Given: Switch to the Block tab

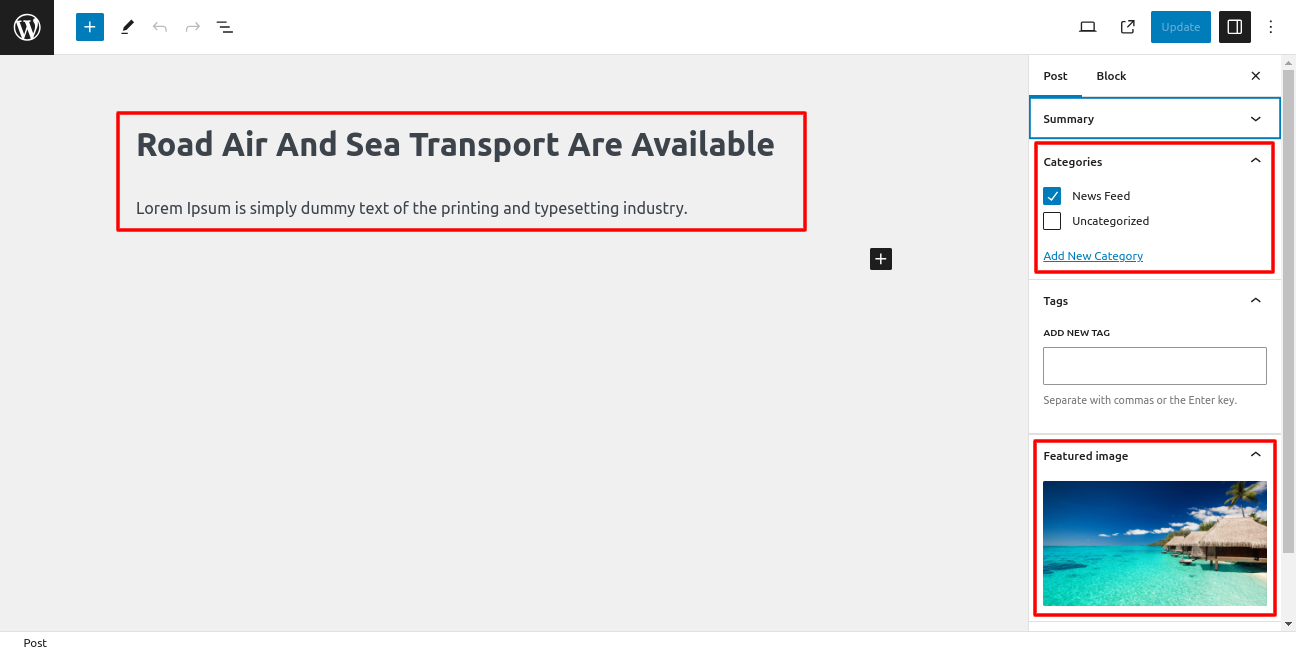Looking at the screenshot, I should point(1111,76).
